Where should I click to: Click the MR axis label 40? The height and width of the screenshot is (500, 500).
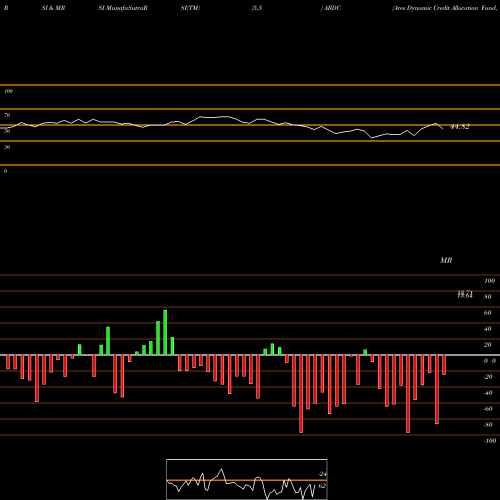pyautogui.click(x=488, y=329)
